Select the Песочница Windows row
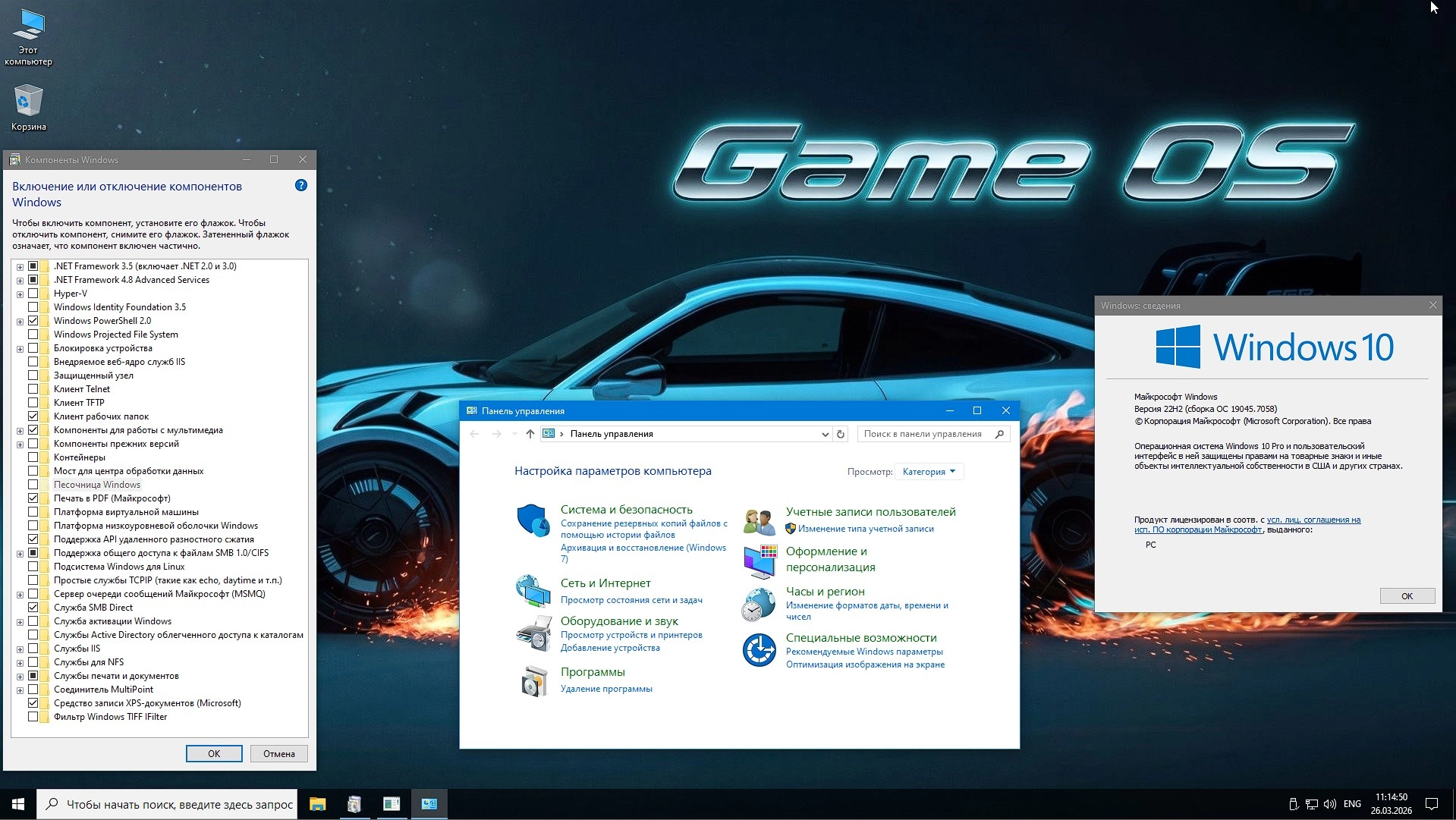 click(x=97, y=485)
